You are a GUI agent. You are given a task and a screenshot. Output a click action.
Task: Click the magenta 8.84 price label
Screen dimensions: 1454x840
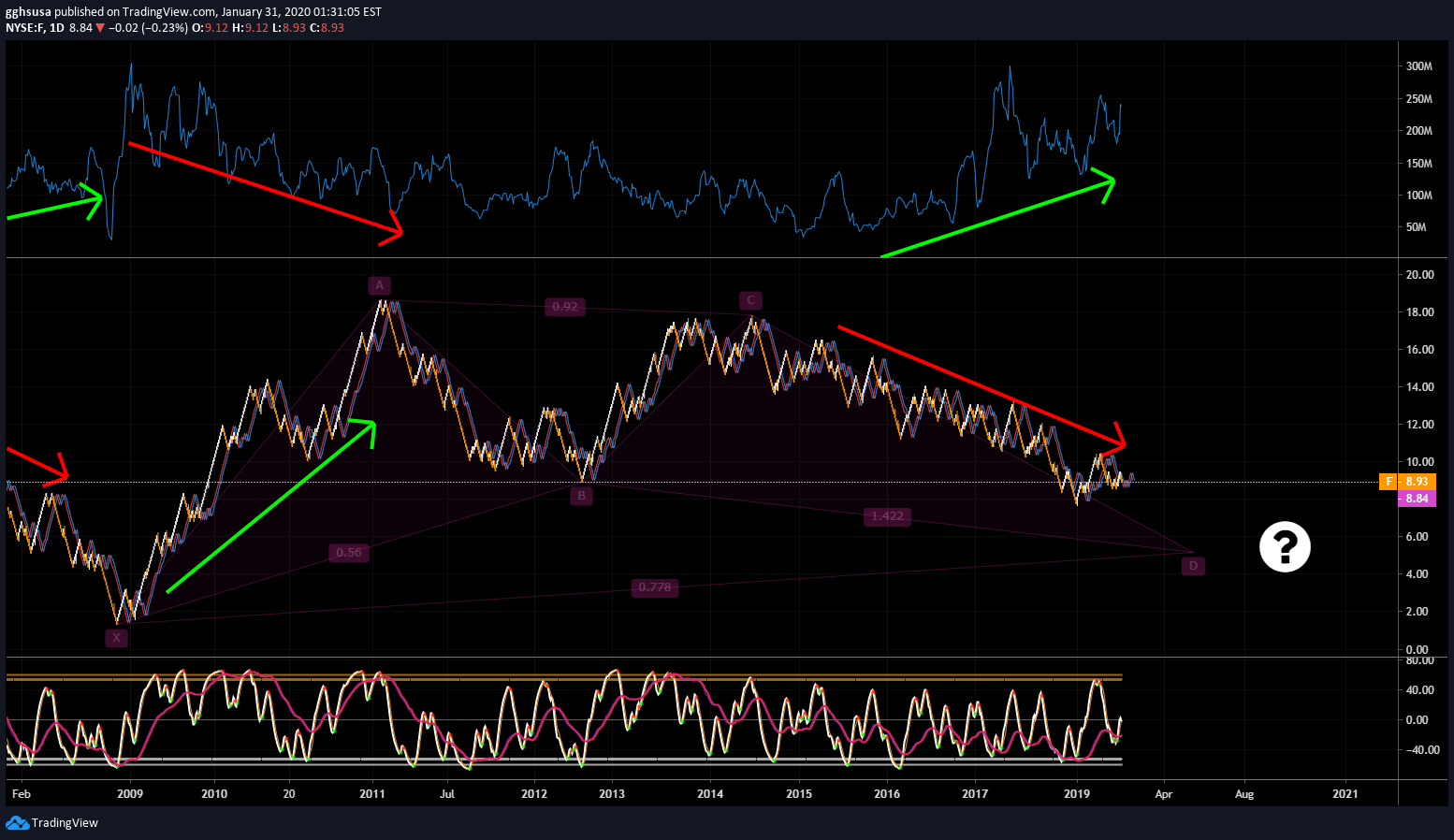[1417, 499]
